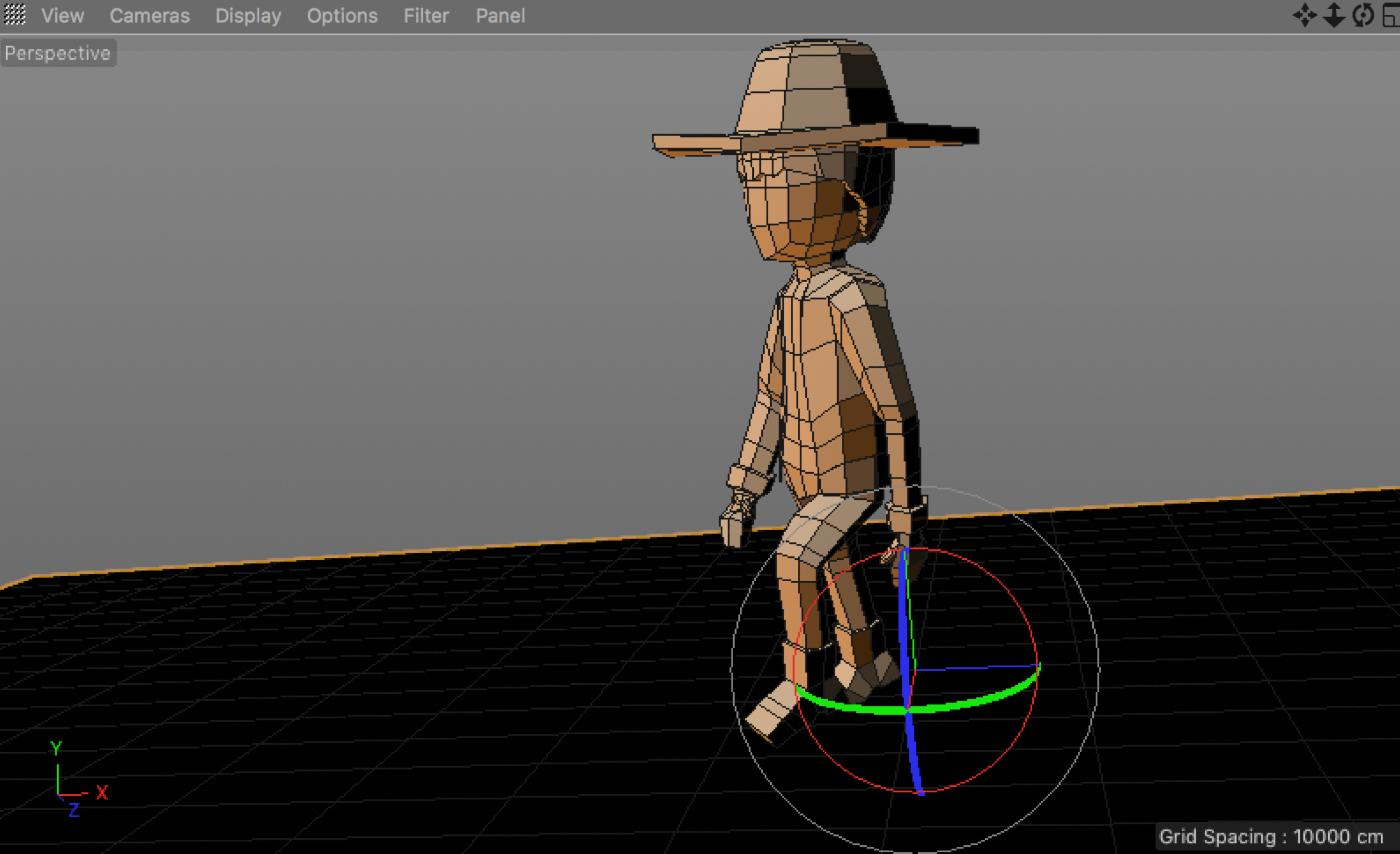Viewport: 1400px width, 854px height.
Task: Open the Options menu
Action: (x=342, y=16)
